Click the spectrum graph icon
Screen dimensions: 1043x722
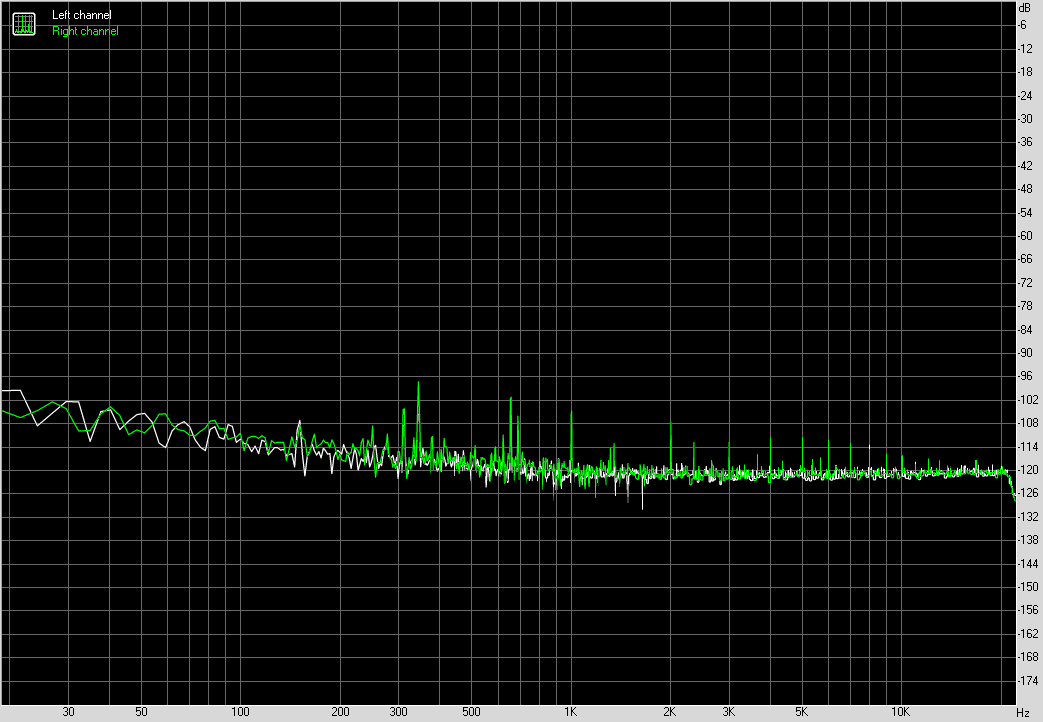[x=24, y=24]
